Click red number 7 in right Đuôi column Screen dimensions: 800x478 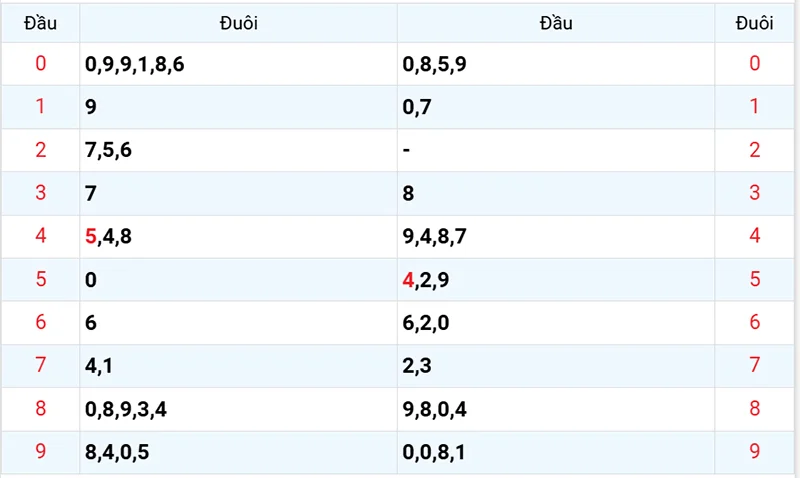pos(755,366)
